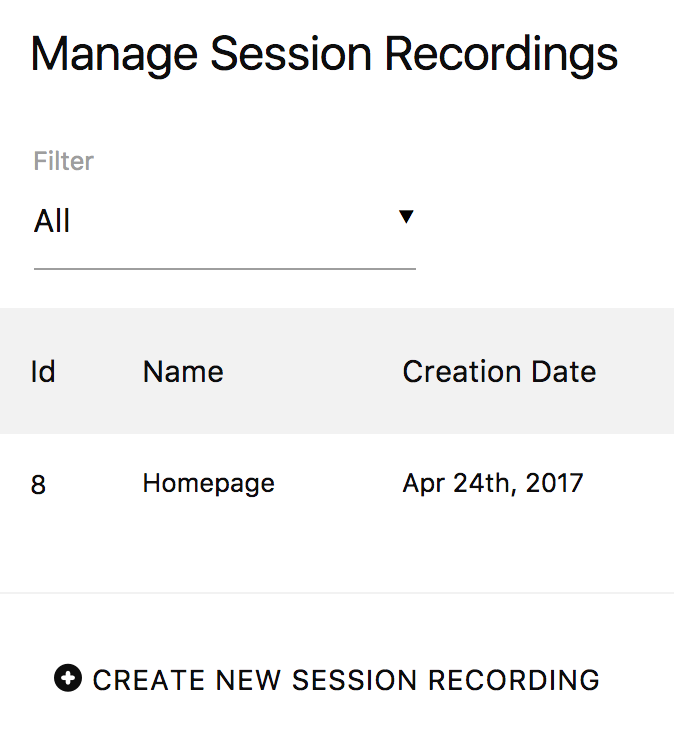Click the Filter field label
The height and width of the screenshot is (746, 674).
click(x=63, y=161)
